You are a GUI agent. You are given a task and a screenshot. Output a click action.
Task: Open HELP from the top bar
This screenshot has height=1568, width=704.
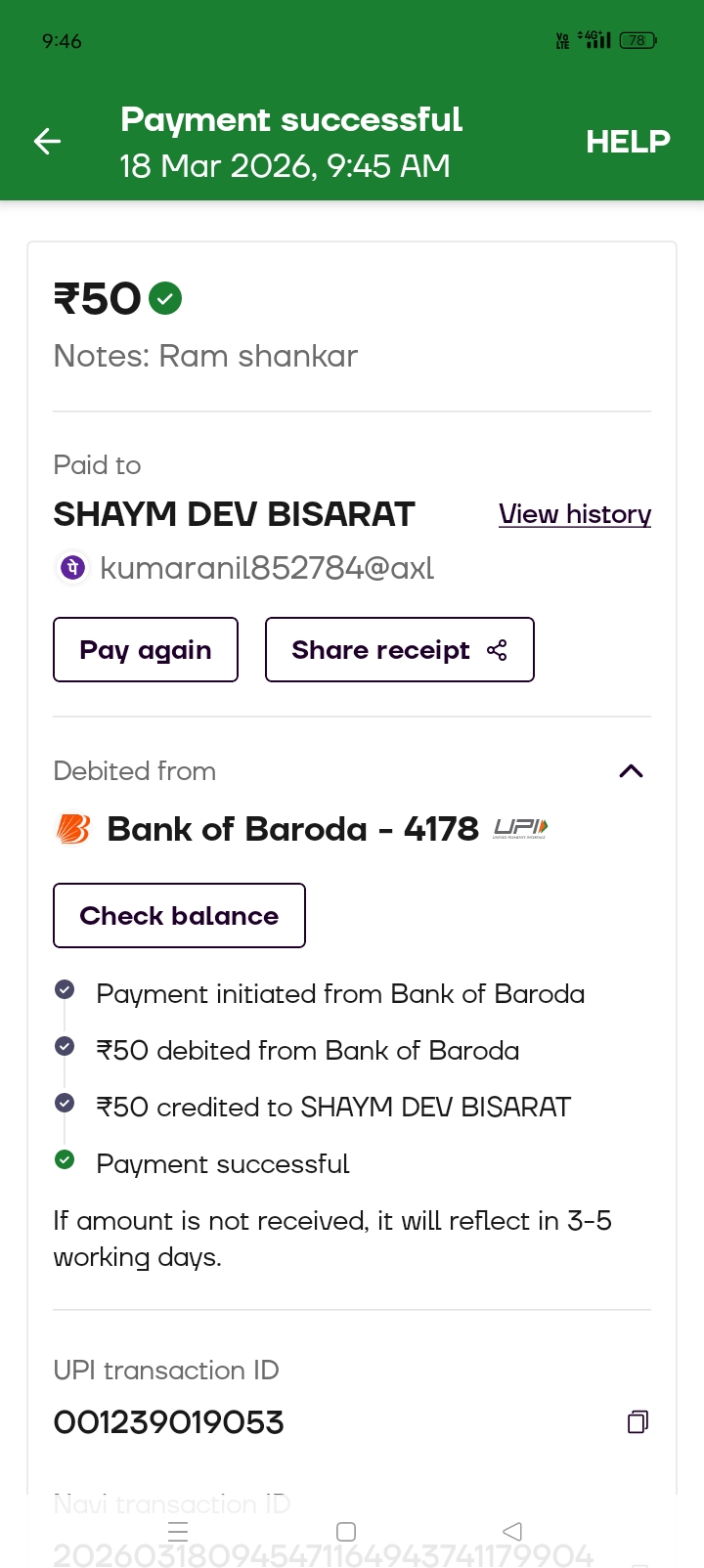pos(628,142)
